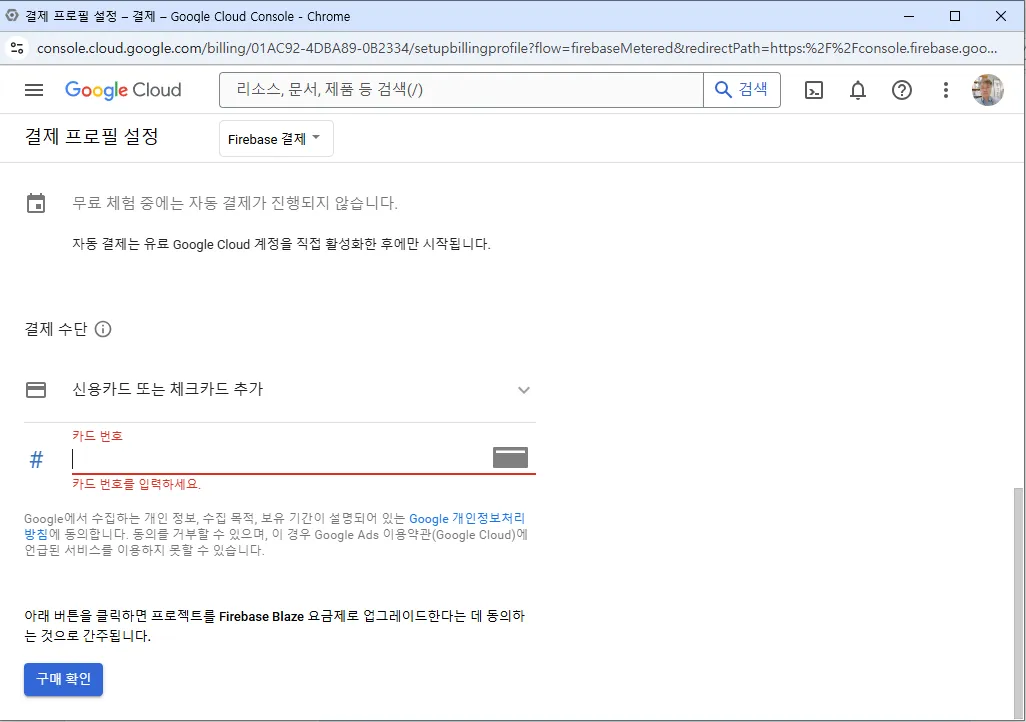Click the credit card icon beside 신용카드 추가

click(36, 390)
